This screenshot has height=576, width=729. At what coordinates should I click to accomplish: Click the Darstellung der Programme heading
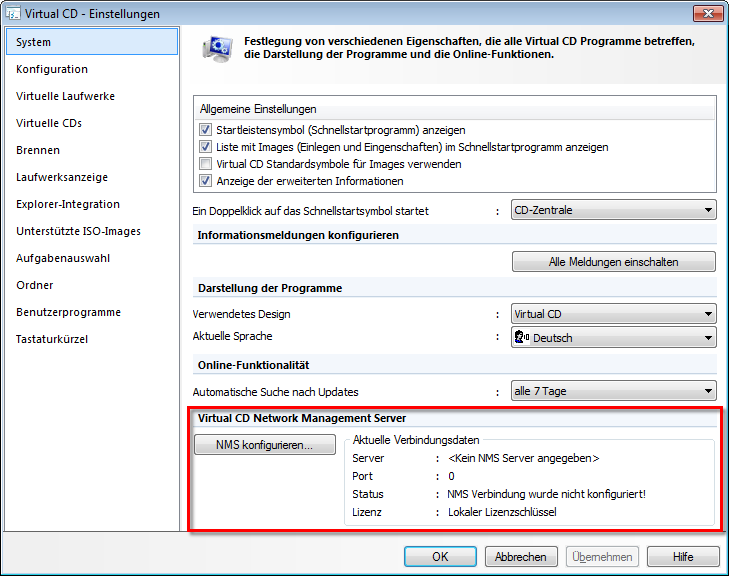tap(270, 288)
